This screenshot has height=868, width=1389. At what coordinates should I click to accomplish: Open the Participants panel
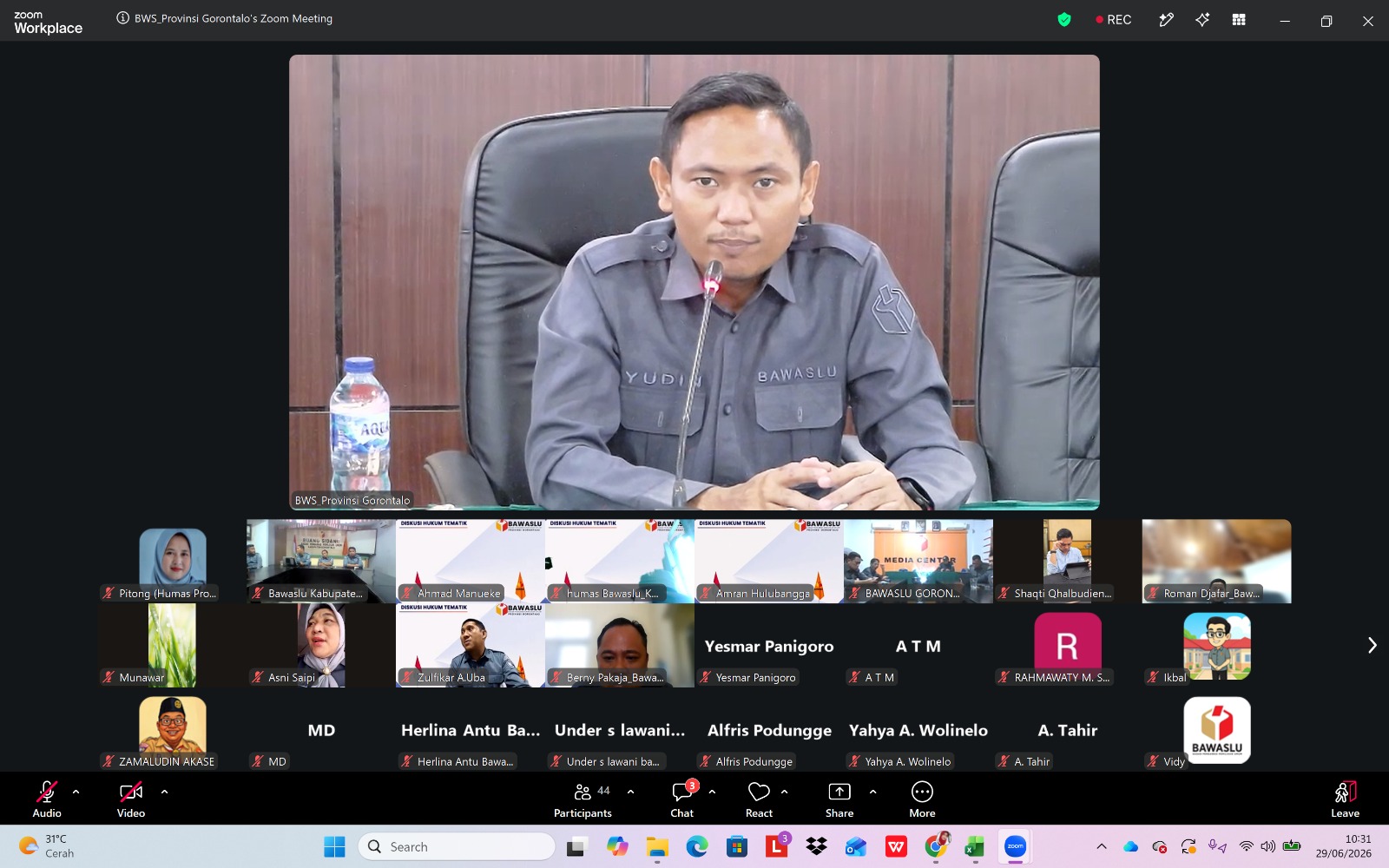[583, 799]
